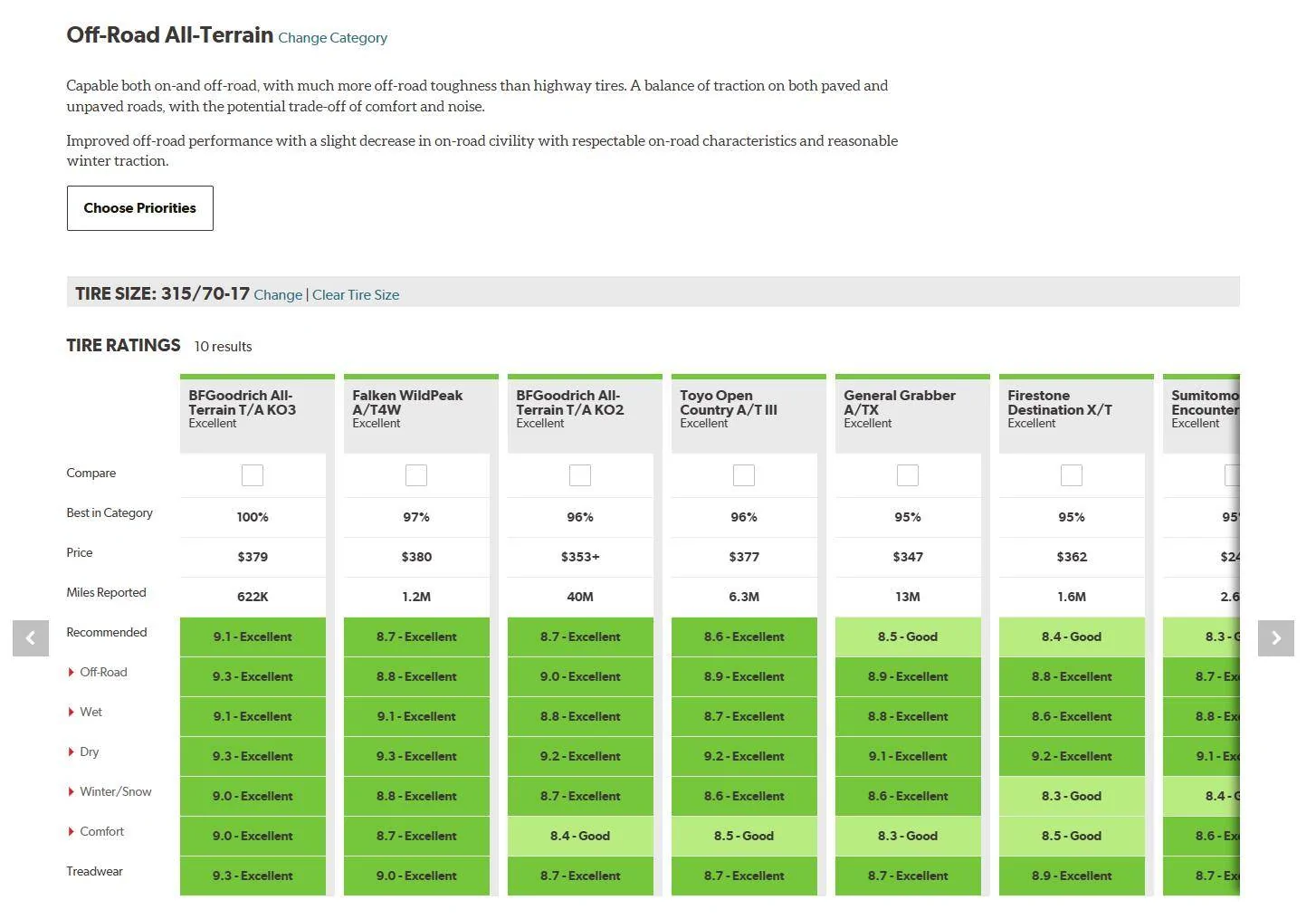Open BFGoodrich All-Terrain T/A KO2 heading
Screen dimensions: 1316x919
click(570, 403)
